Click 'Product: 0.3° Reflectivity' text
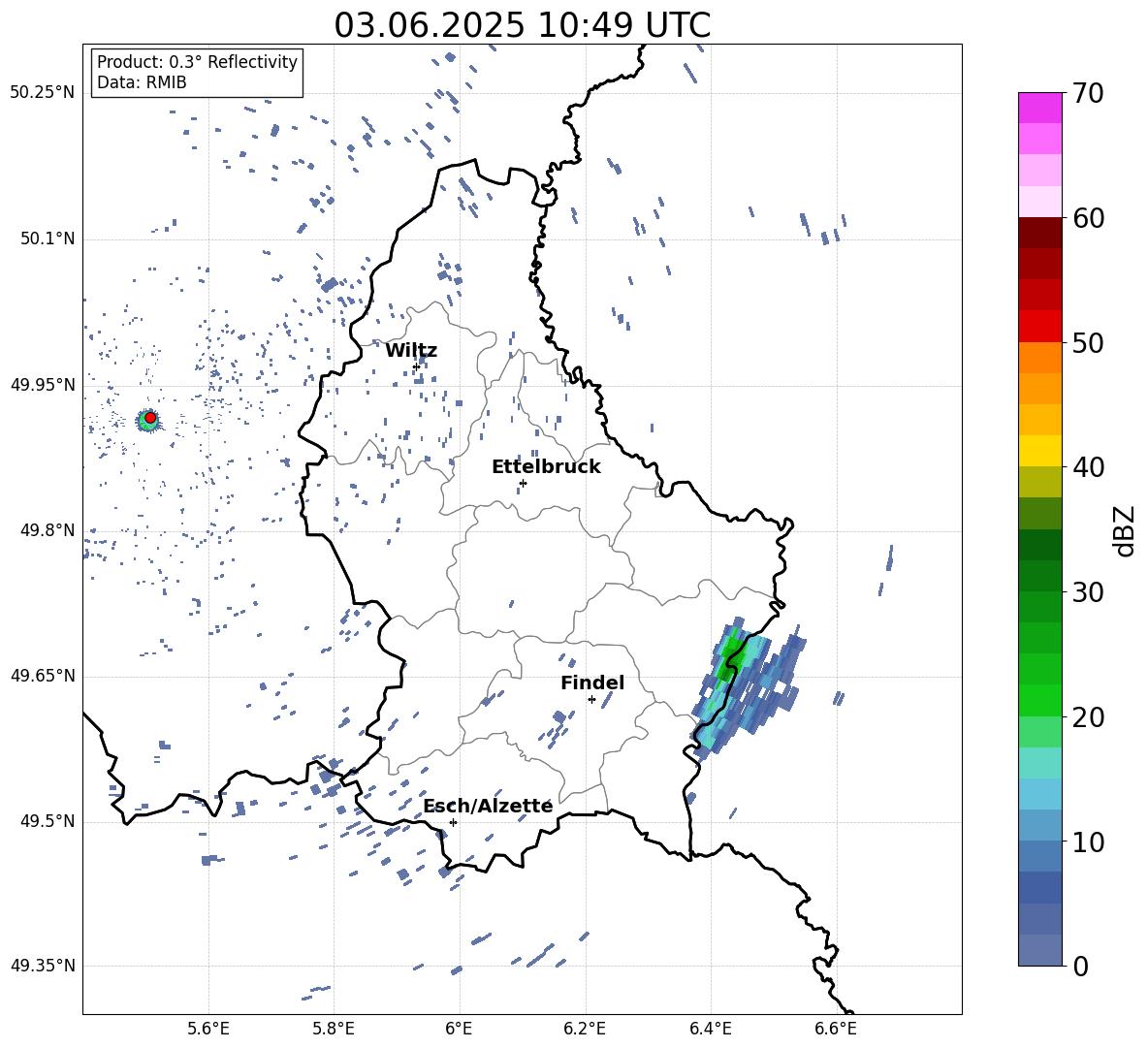This screenshot has width=1148, height=1048. click(x=197, y=62)
